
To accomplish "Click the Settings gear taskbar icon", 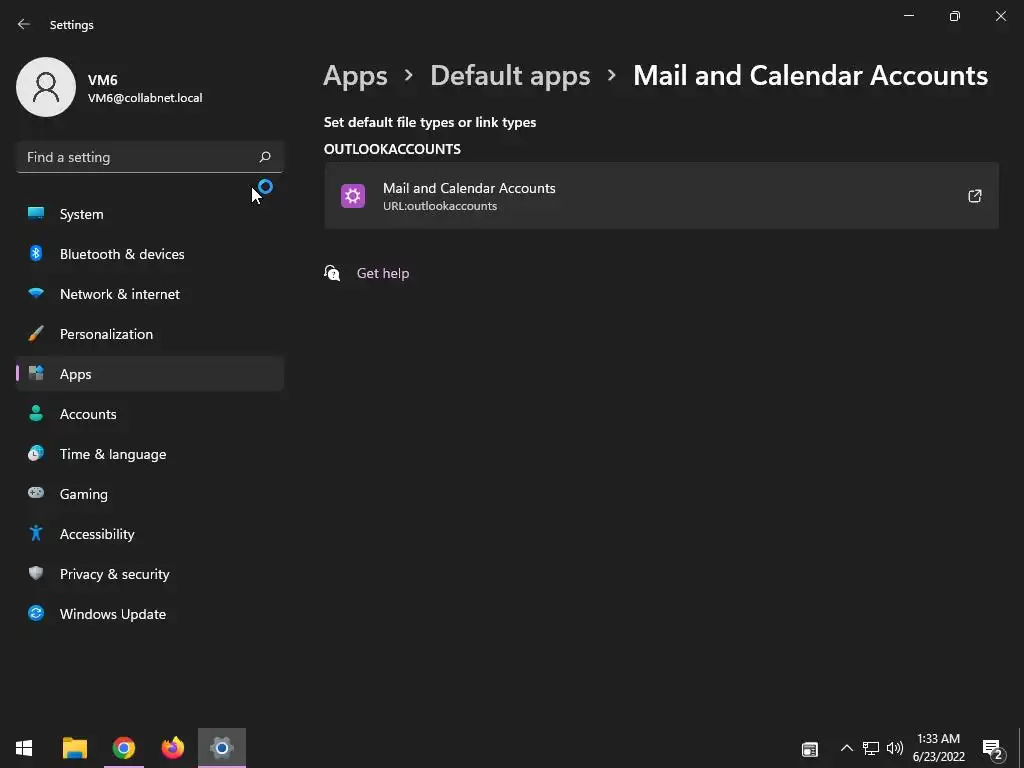I will 222,748.
